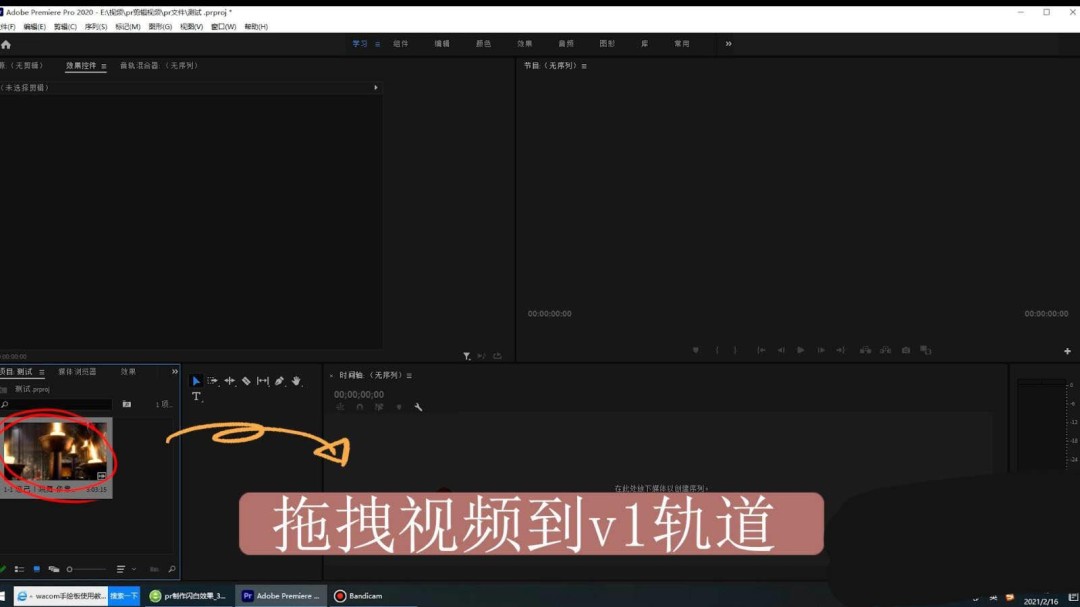The image size is (1080, 607).
Task: Click Mark In bracket button
Action: (717, 351)
